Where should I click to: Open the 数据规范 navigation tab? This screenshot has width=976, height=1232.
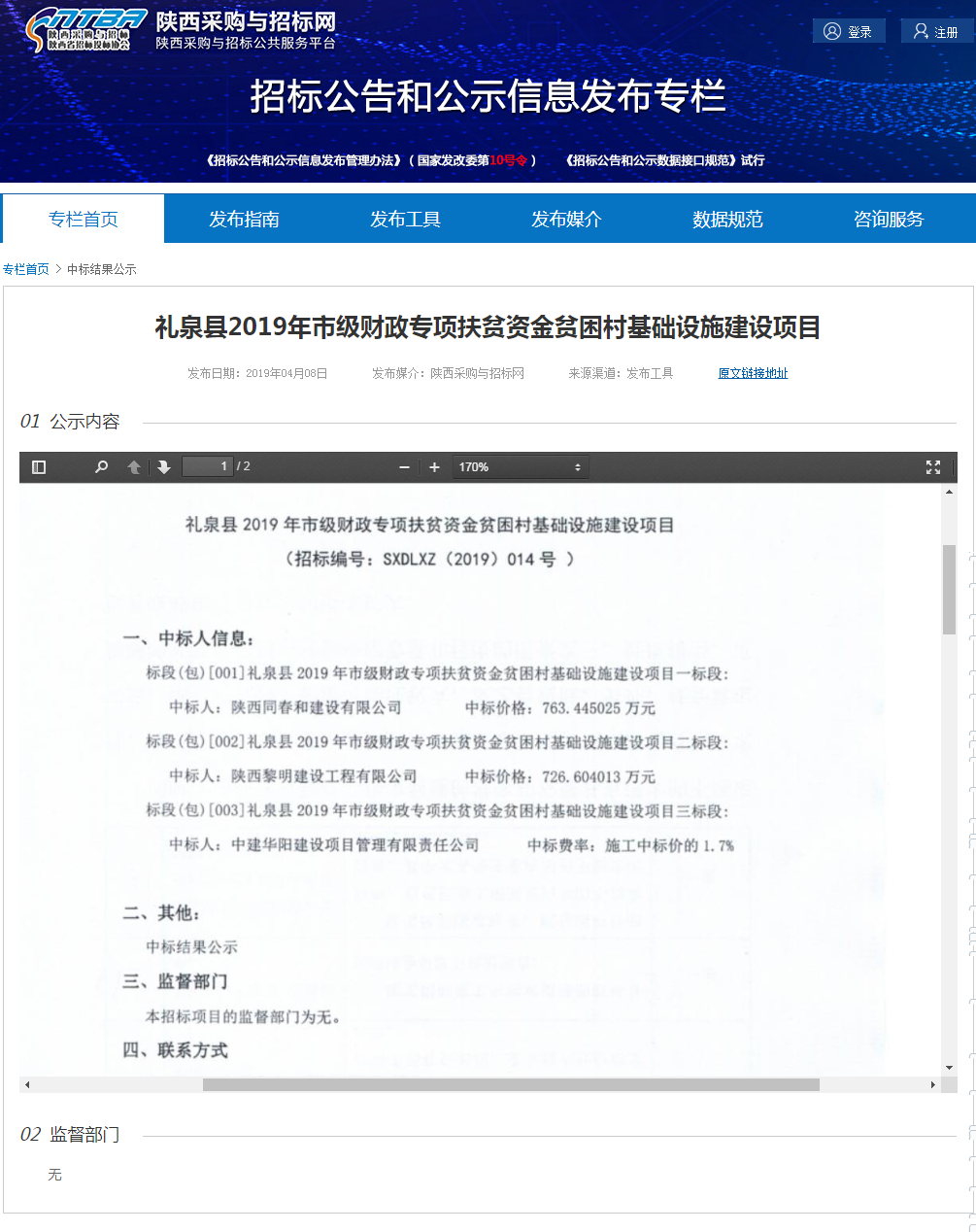point(727,219)
